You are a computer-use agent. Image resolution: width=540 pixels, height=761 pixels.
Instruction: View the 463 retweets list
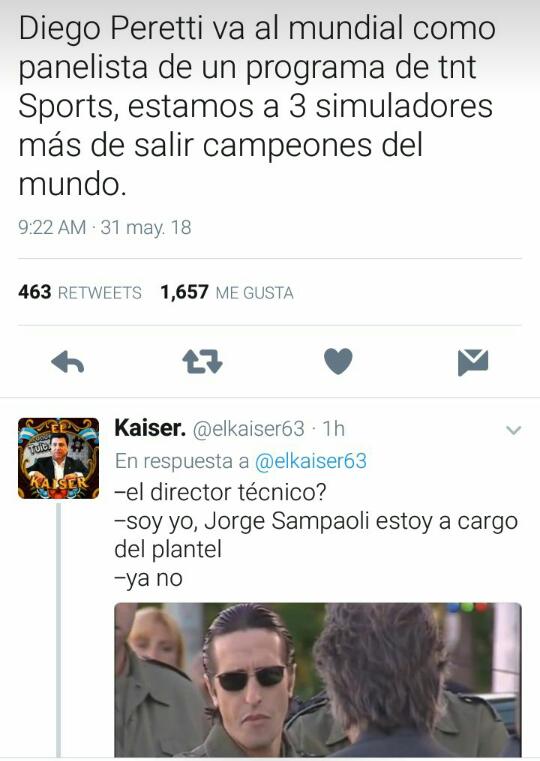(x=80, y=292)
